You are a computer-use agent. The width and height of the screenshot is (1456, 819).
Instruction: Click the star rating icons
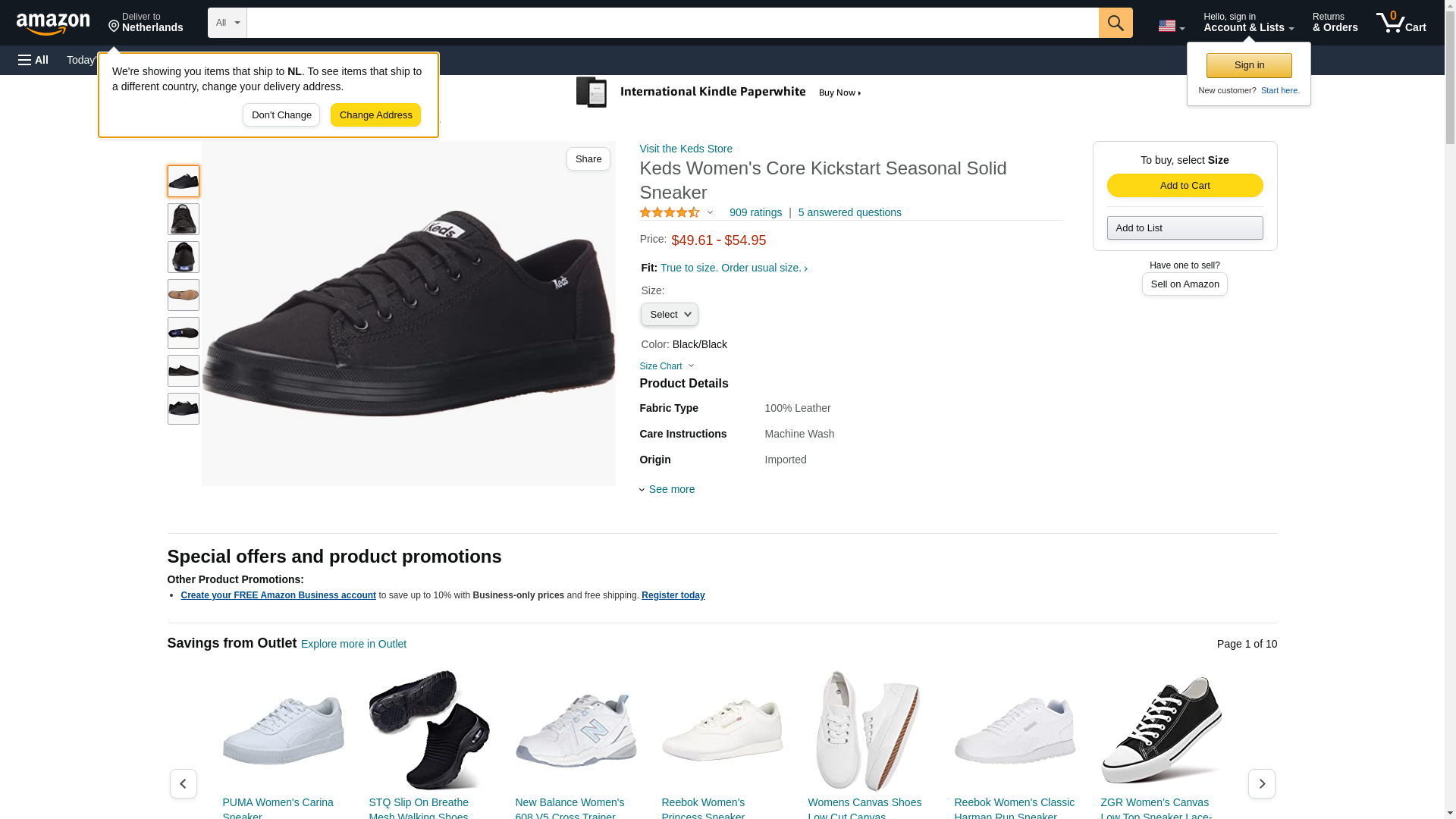coord(670,212)
